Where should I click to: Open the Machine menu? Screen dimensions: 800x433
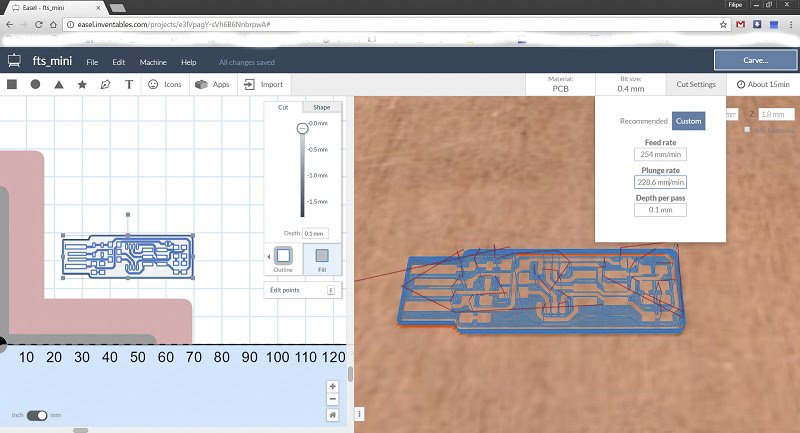click(x=153, y=62)
